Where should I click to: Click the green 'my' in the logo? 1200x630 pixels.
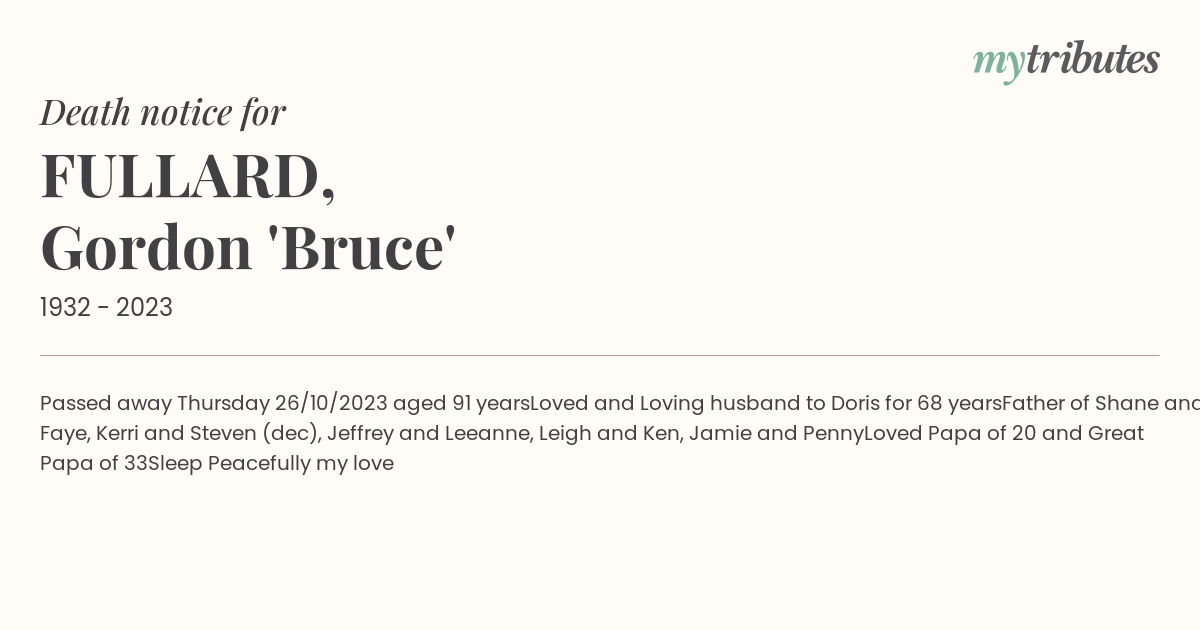click(x=999, y=65)
